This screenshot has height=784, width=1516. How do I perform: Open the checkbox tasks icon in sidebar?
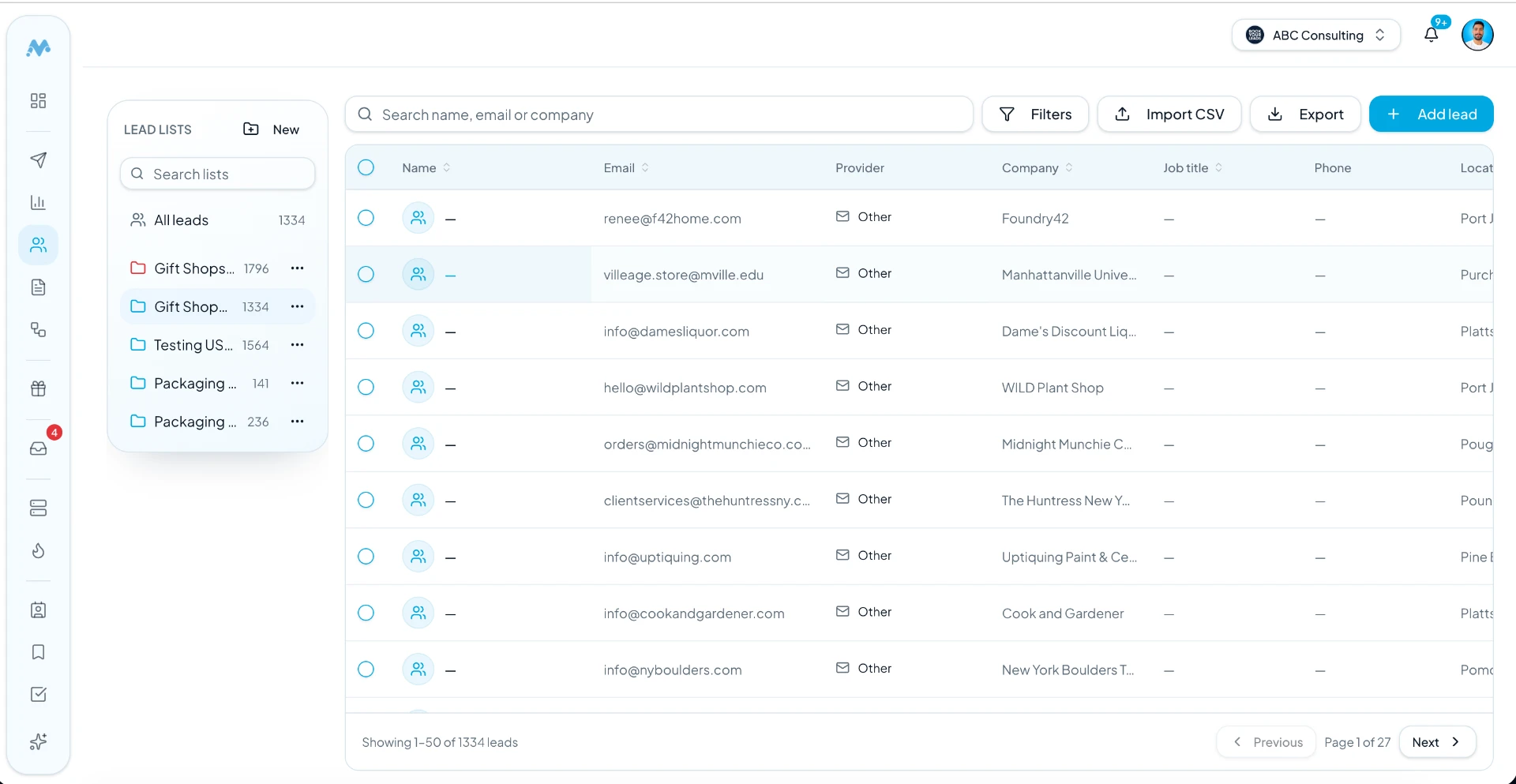tap(38, 695)
